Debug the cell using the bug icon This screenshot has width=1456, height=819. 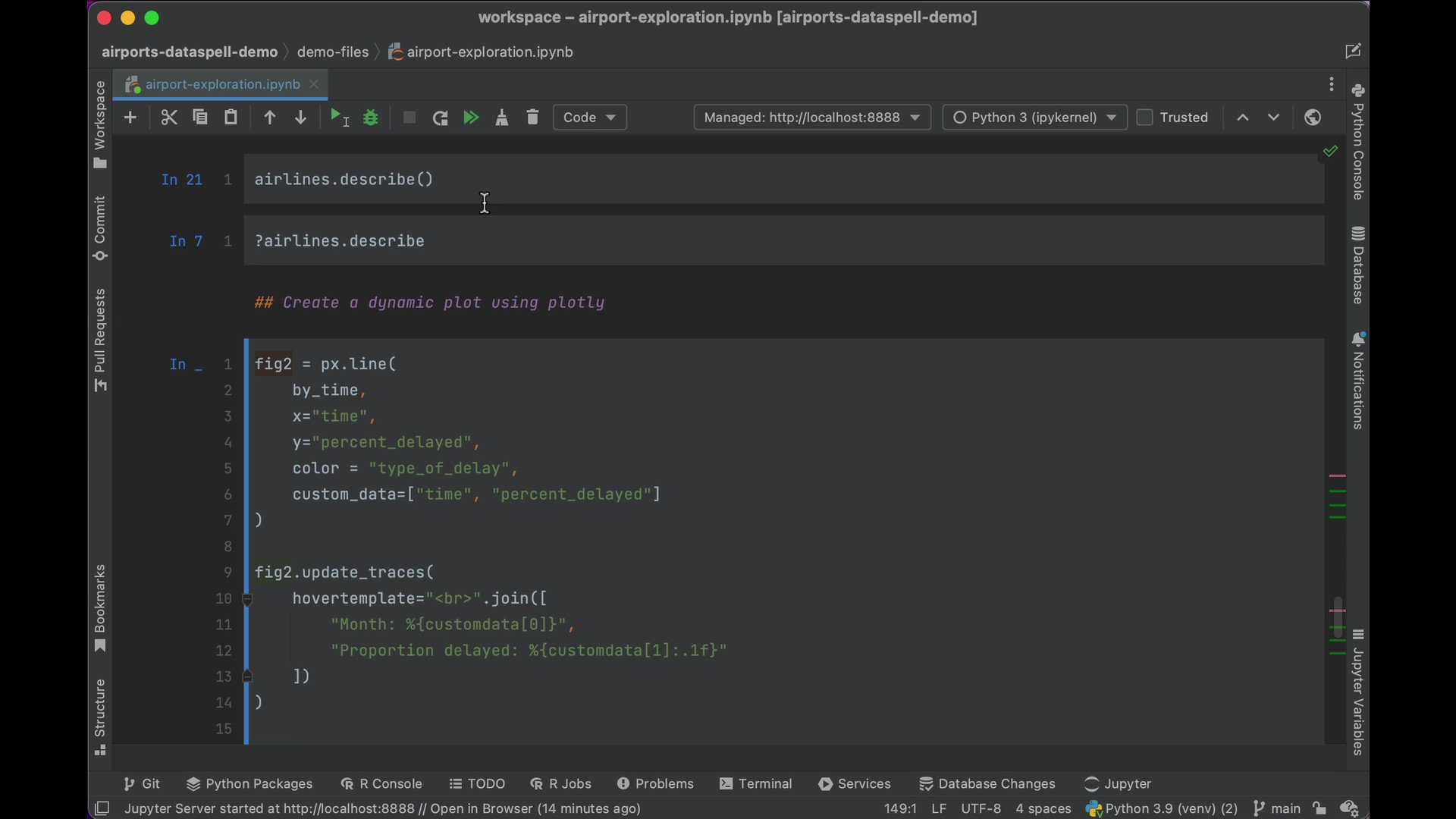coord(370,118)
